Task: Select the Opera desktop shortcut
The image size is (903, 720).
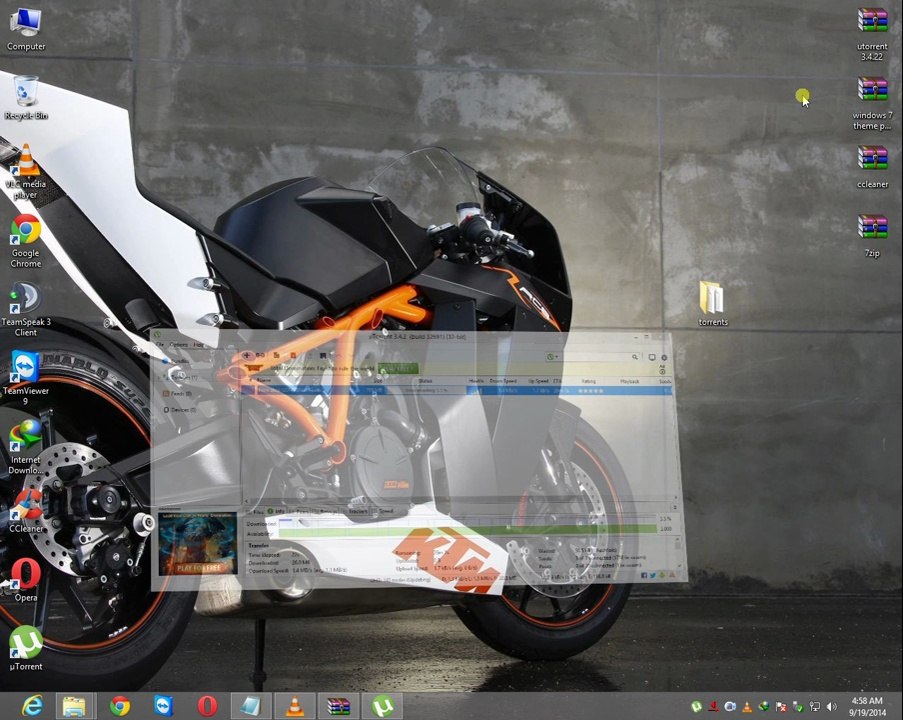Action: 26,579
